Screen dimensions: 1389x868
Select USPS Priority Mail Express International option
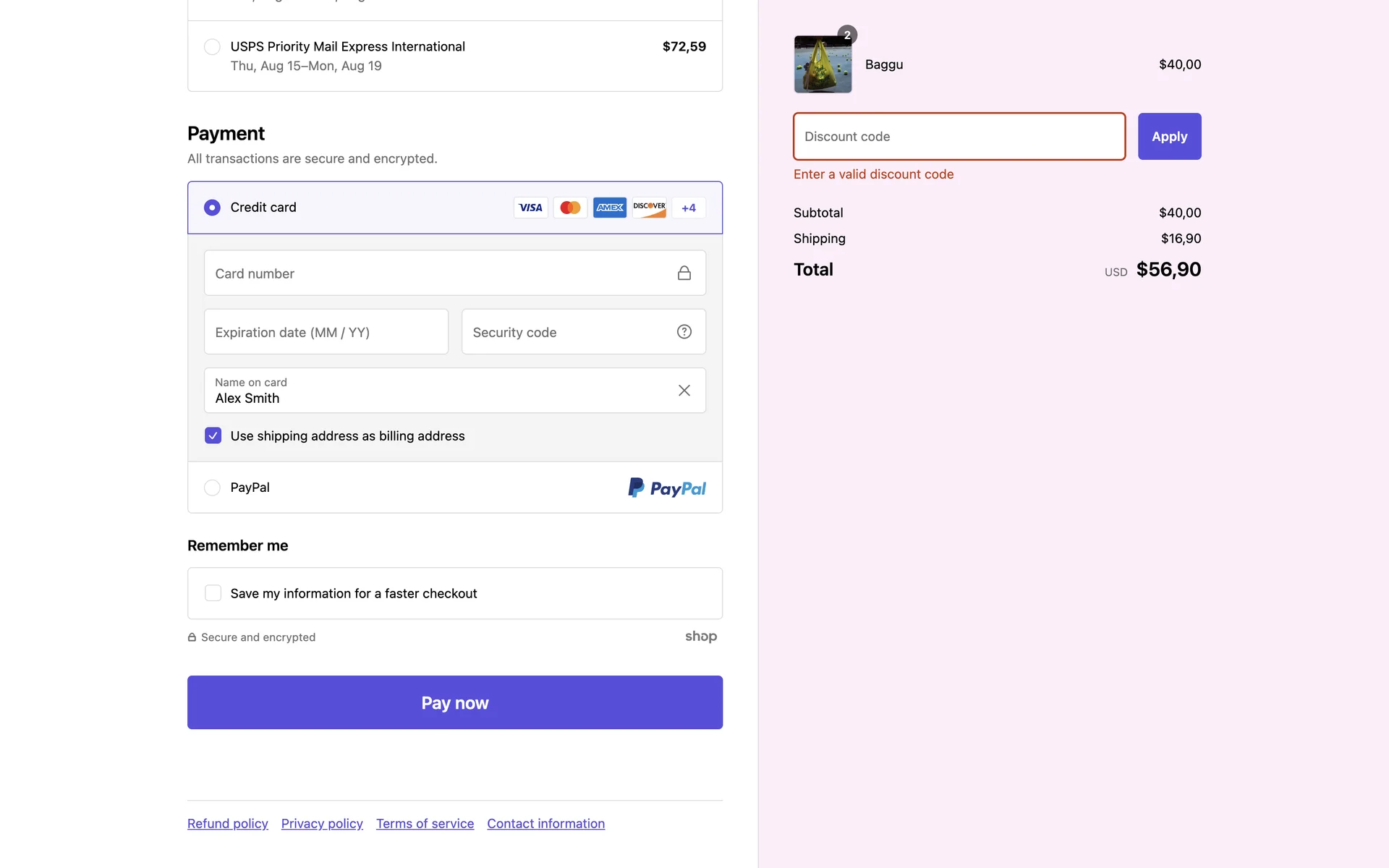tap(212, 47)
